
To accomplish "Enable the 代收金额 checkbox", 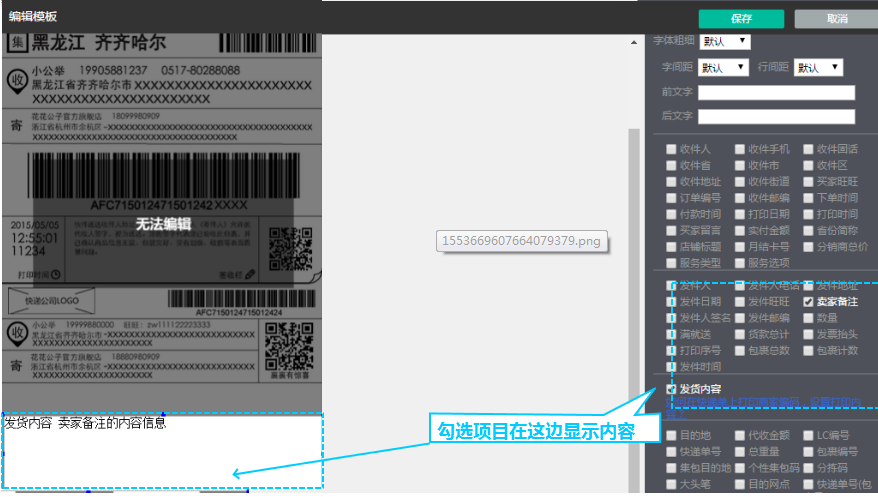I will click(740, 435).
